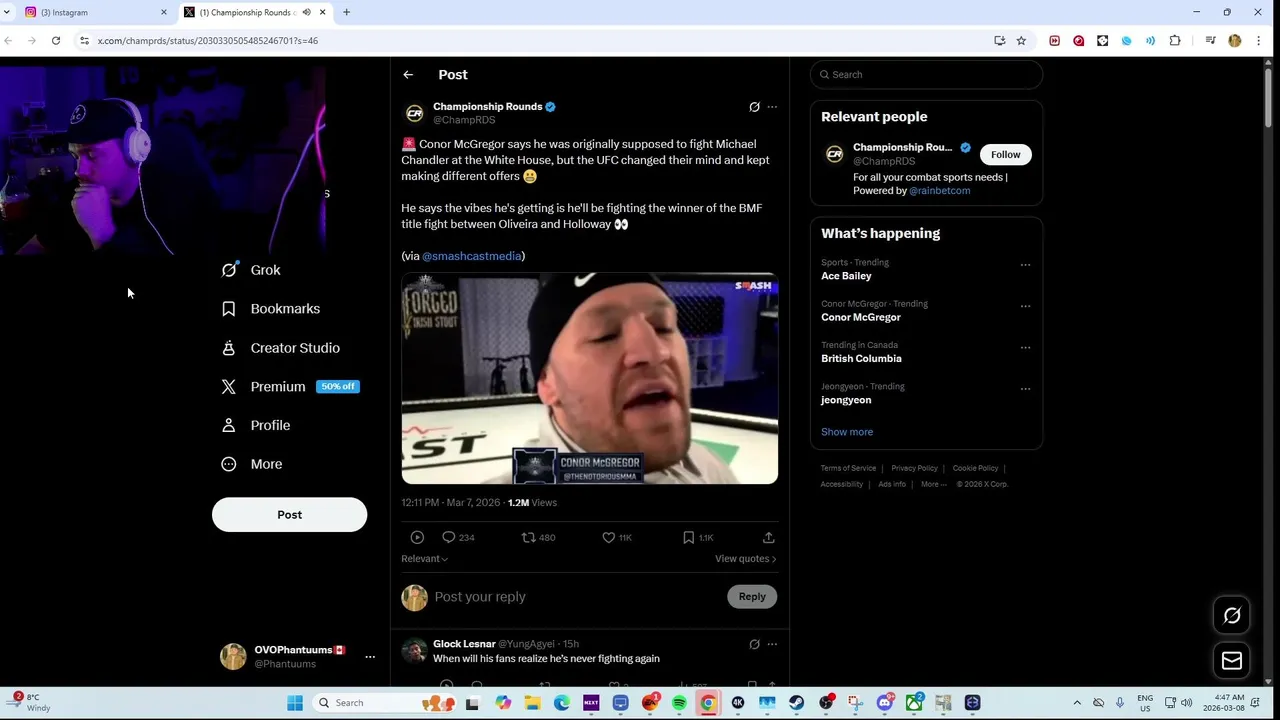Screen dimensions: 1280x720
Task: Click the X logo next to Premium
Action: click(229, 386)
